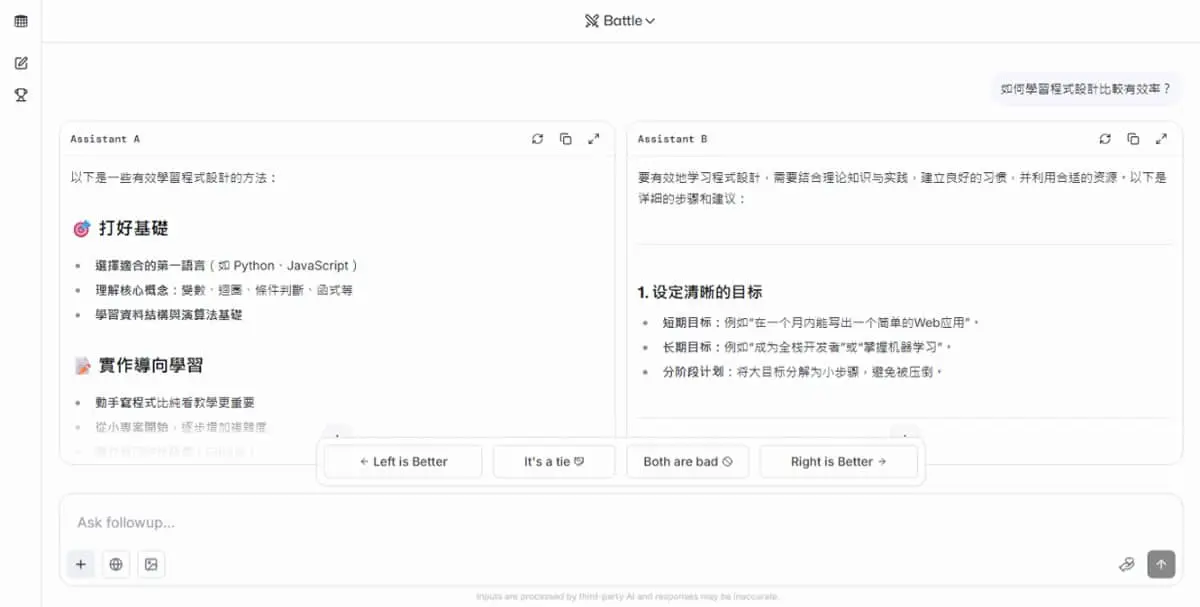Viewport: 1200px width, 607px height.
Task: Copy Assistant A's response
Action: (565, 139)
